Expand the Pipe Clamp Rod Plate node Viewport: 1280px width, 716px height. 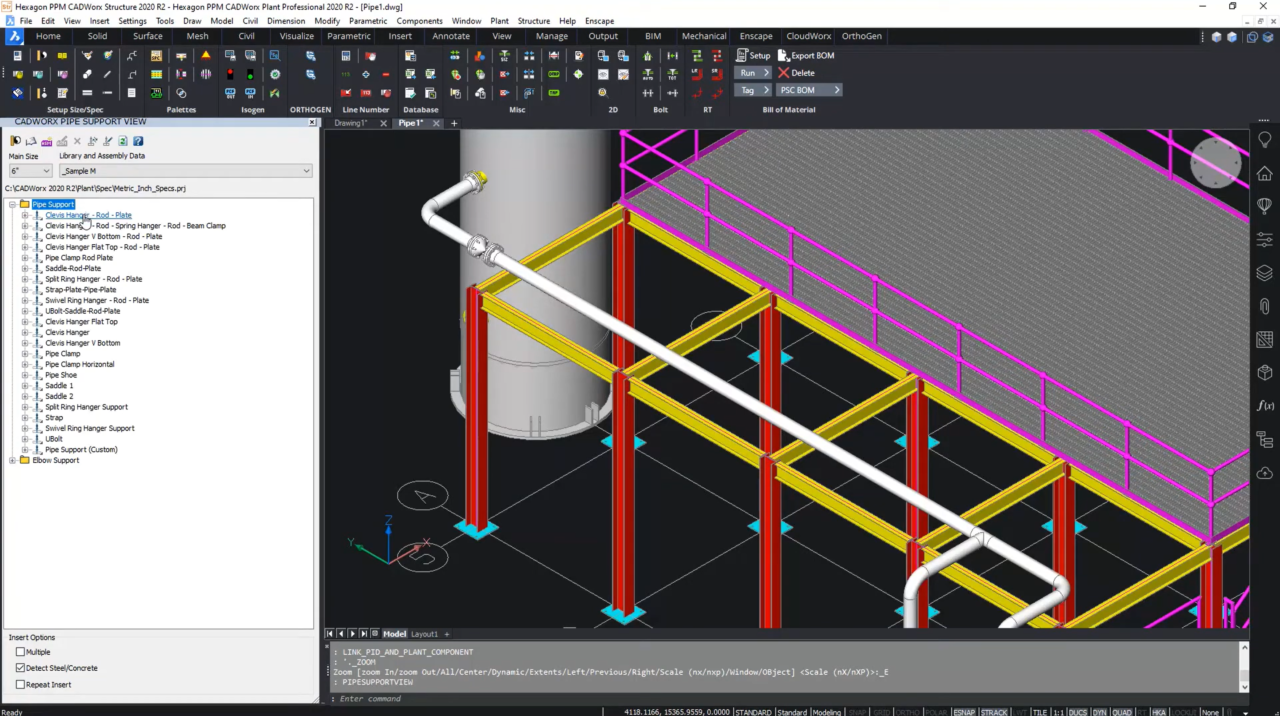coord(25,258)
